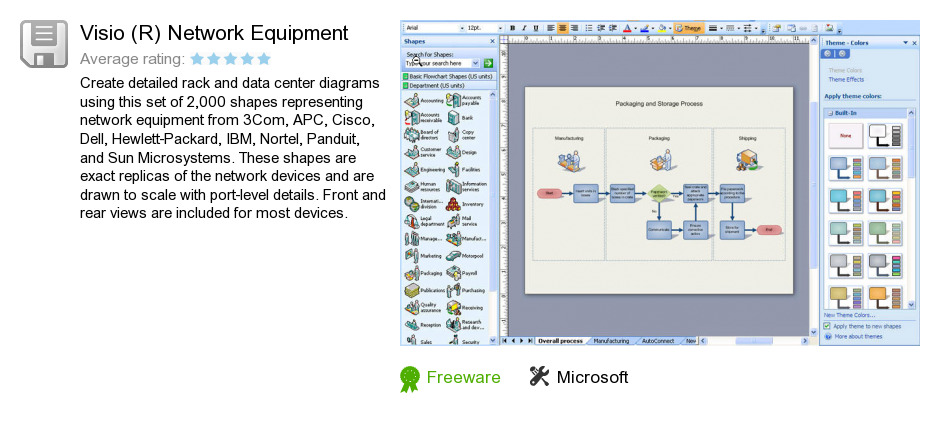The width and height of the screenshot is (940, 423).
Task: Select the Accounting department shape
Action: click(x=424, y=101)
